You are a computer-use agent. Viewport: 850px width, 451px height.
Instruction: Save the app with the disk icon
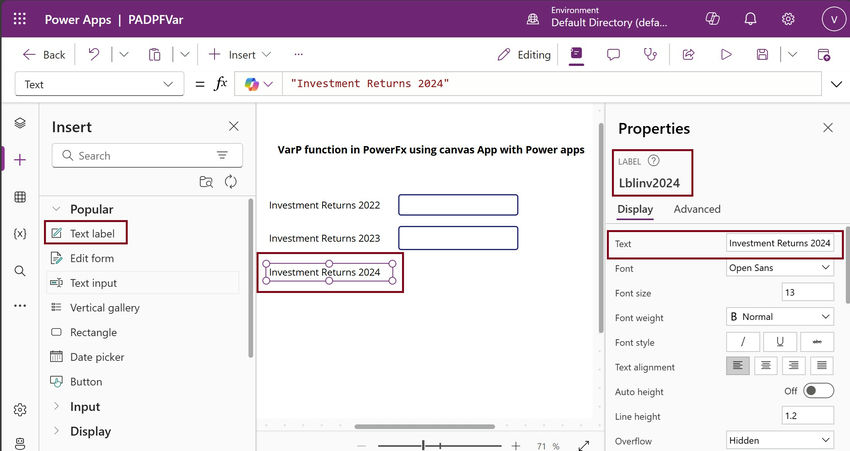762,54
